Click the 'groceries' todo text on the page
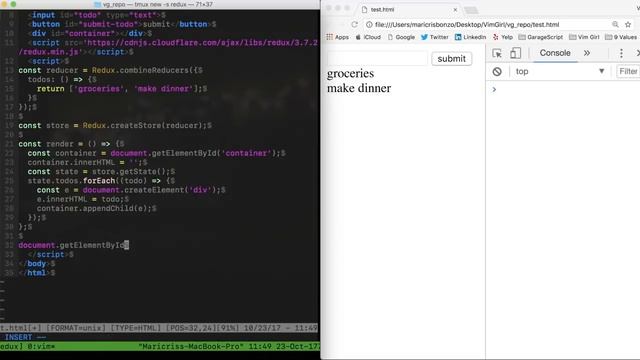Viewport: 640px width, 360px height. pyautogui.click(x=350, y=73)
